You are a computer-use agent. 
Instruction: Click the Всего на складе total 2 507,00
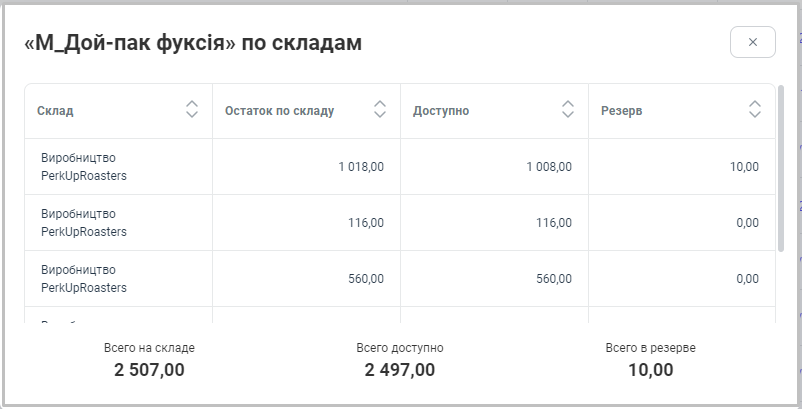tap(149, 370)
